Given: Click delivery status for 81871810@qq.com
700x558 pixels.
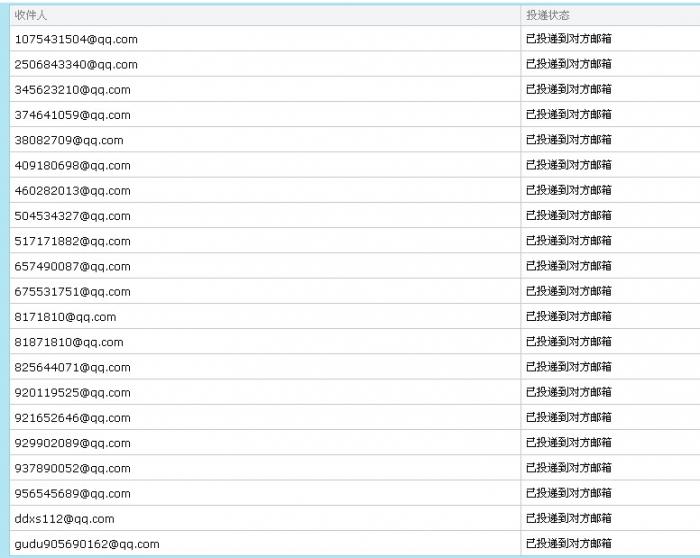Looking at the screenshot, I should (x=569, y=341).
